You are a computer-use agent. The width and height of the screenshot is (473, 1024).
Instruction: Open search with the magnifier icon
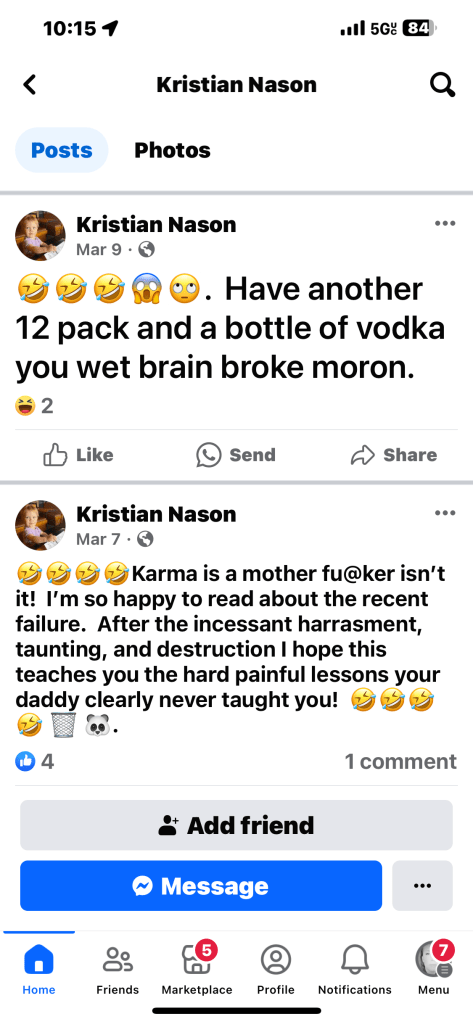point(442,84)
